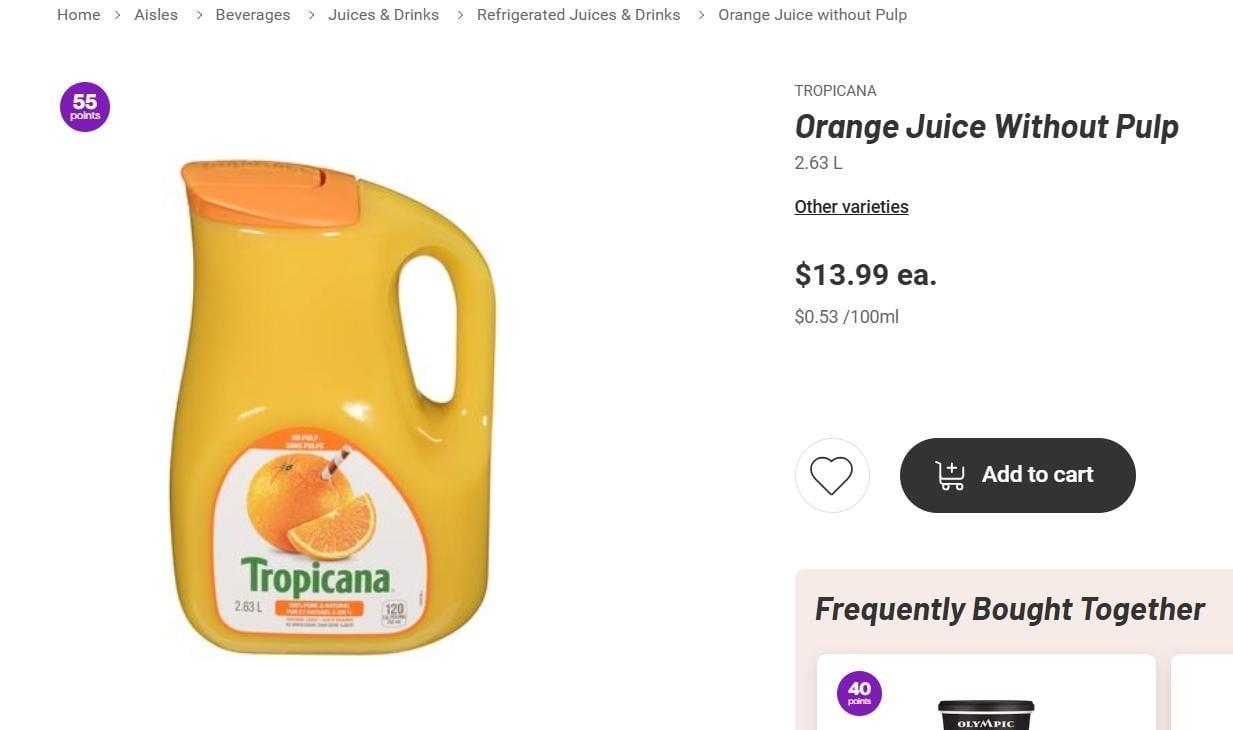This screenshot has height=730, width=1233.
Task: Go to the Home breadcrumb
Action: point(78,15)
